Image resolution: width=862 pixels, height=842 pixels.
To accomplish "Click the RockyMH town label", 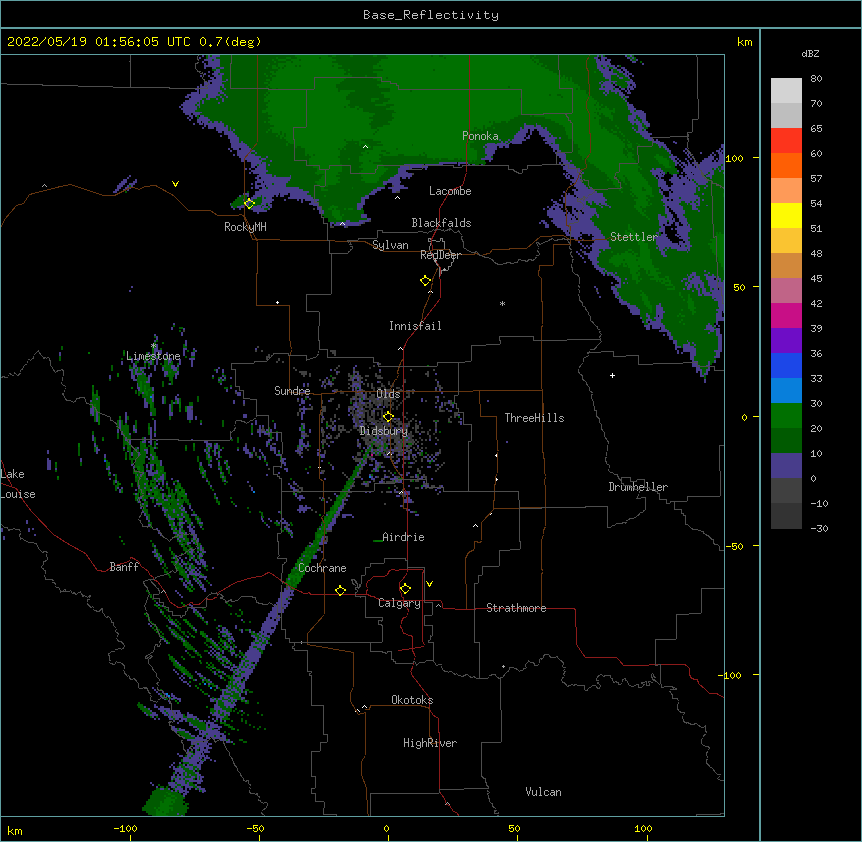I will coord(245,227).
